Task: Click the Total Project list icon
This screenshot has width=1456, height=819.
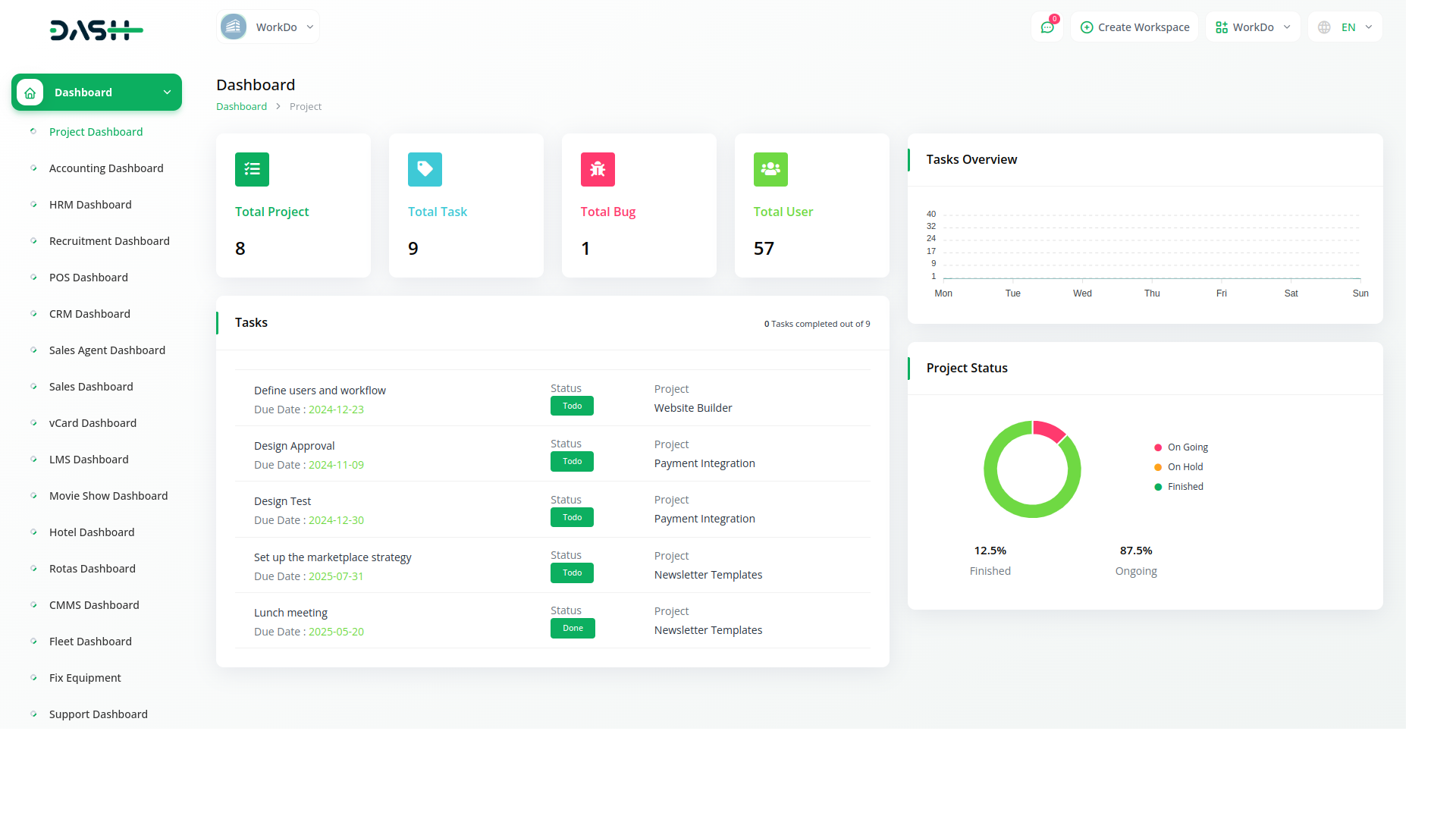Action: click(x=252, y=169)
